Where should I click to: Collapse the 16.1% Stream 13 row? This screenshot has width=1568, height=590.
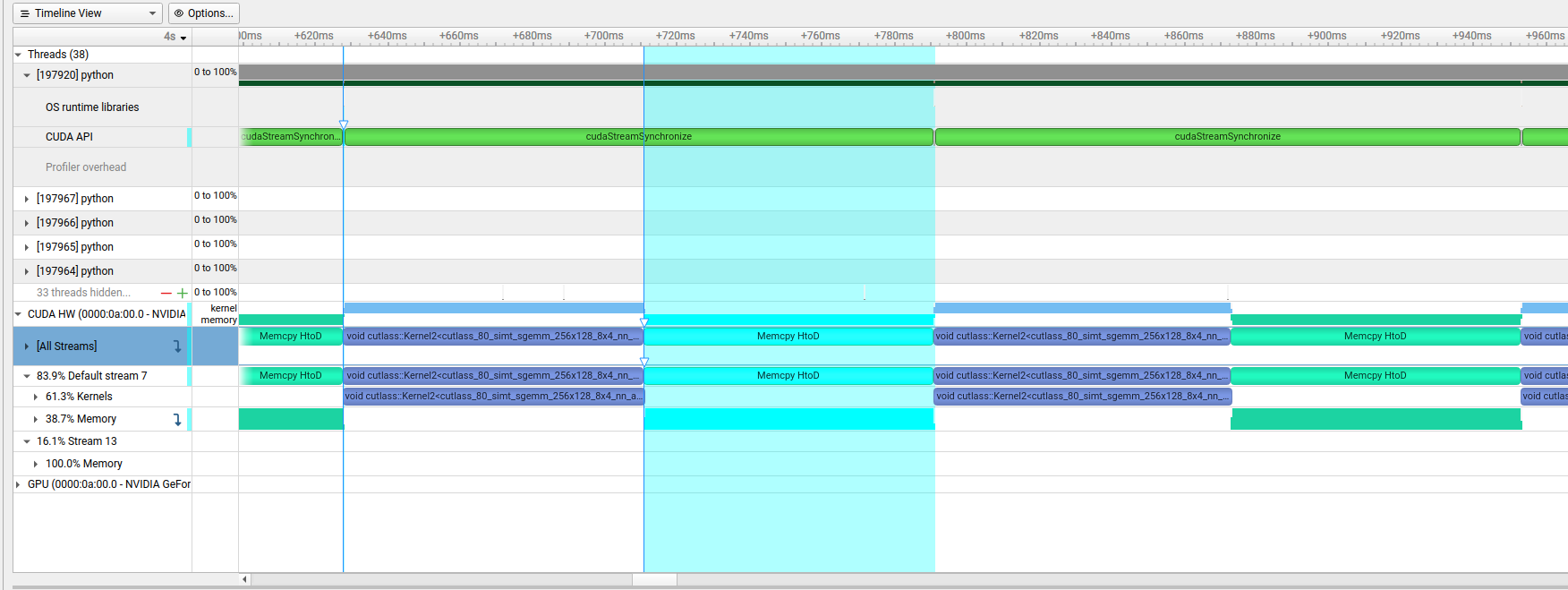click(27, 441)
